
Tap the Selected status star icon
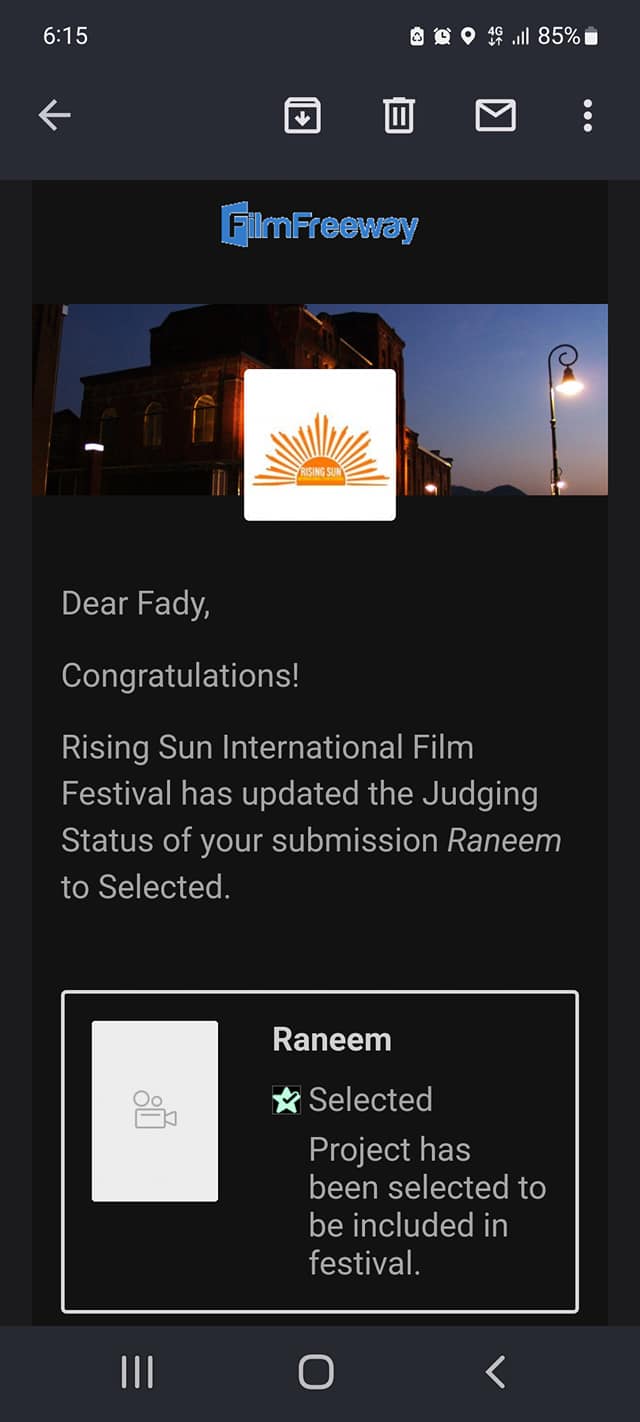tap(286, 1100)
